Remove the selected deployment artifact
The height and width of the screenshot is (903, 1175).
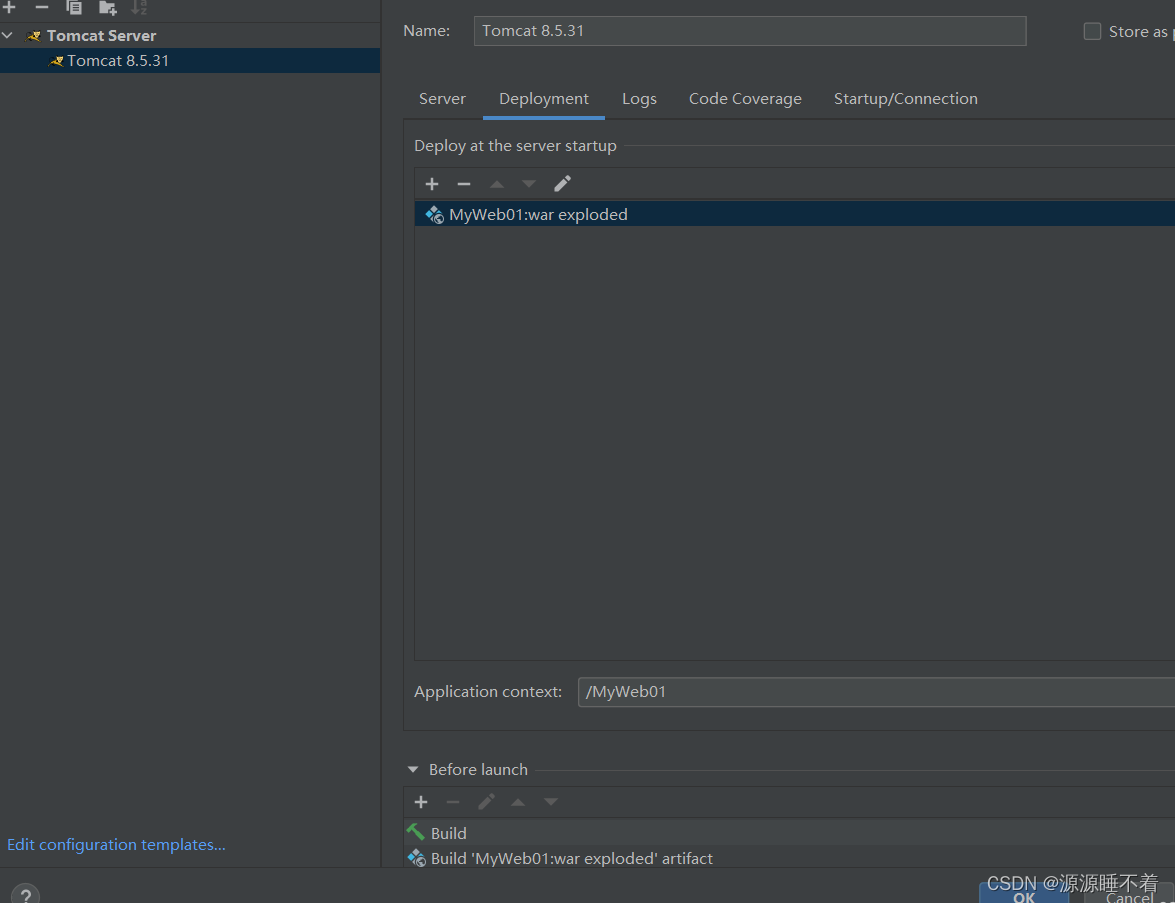464,184
